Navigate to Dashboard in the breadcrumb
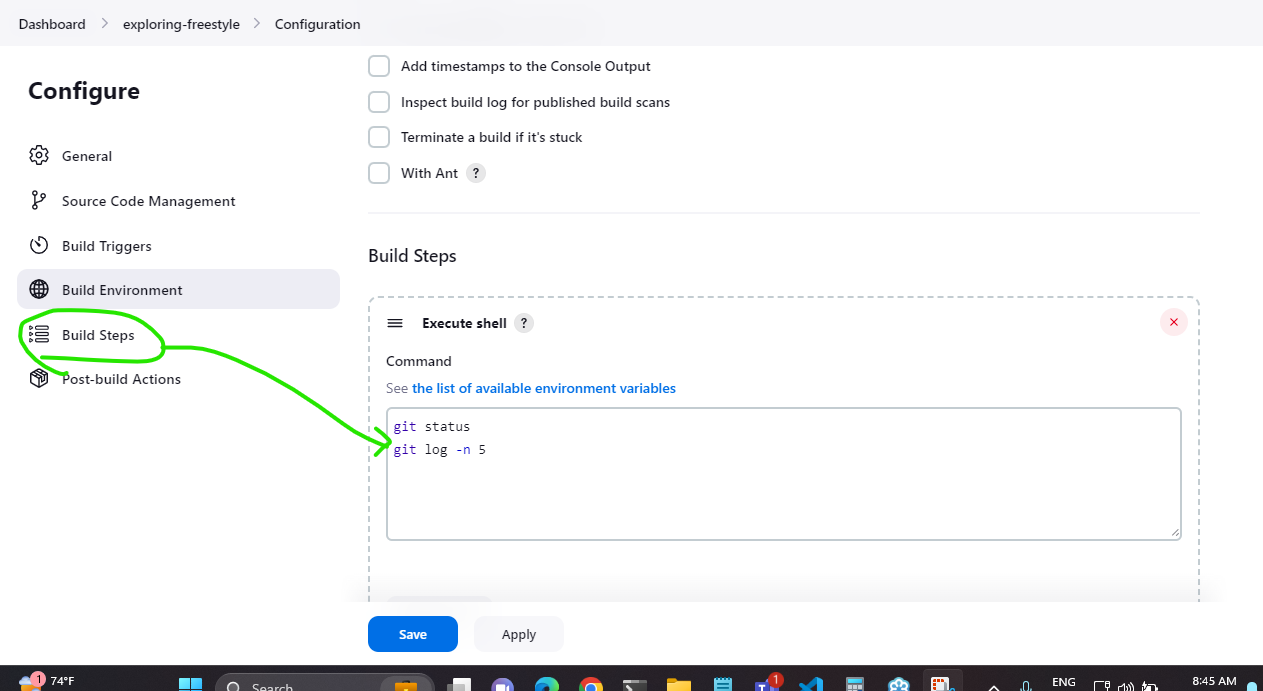 coord(51,23)
